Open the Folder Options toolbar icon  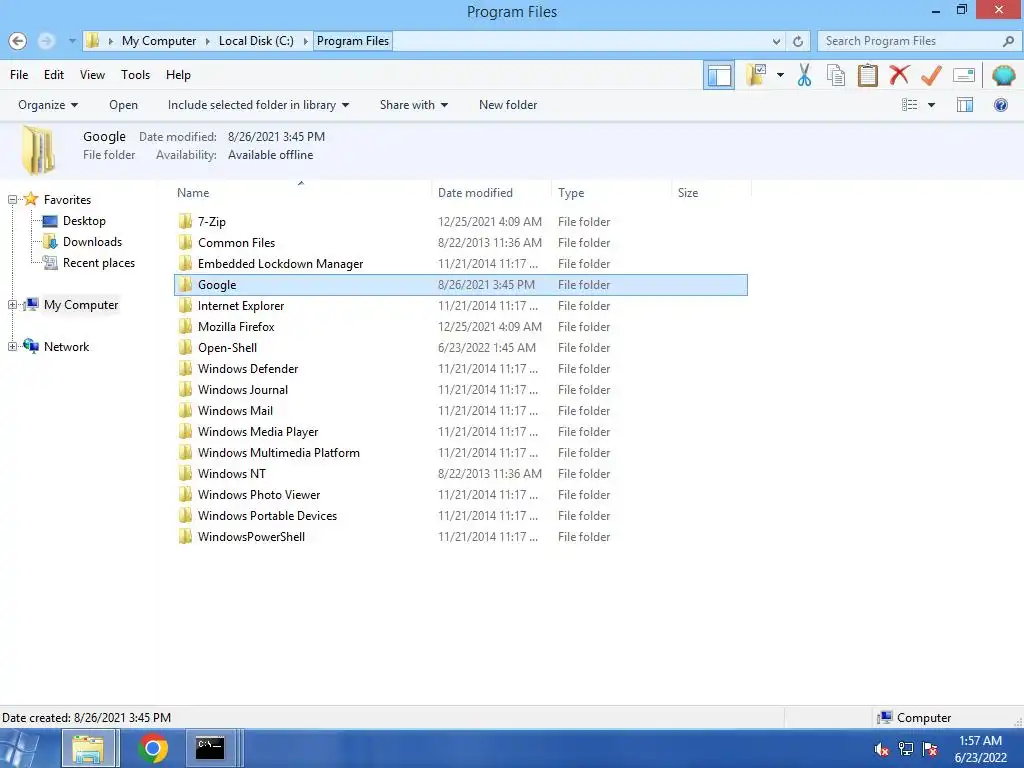(756, 75)
